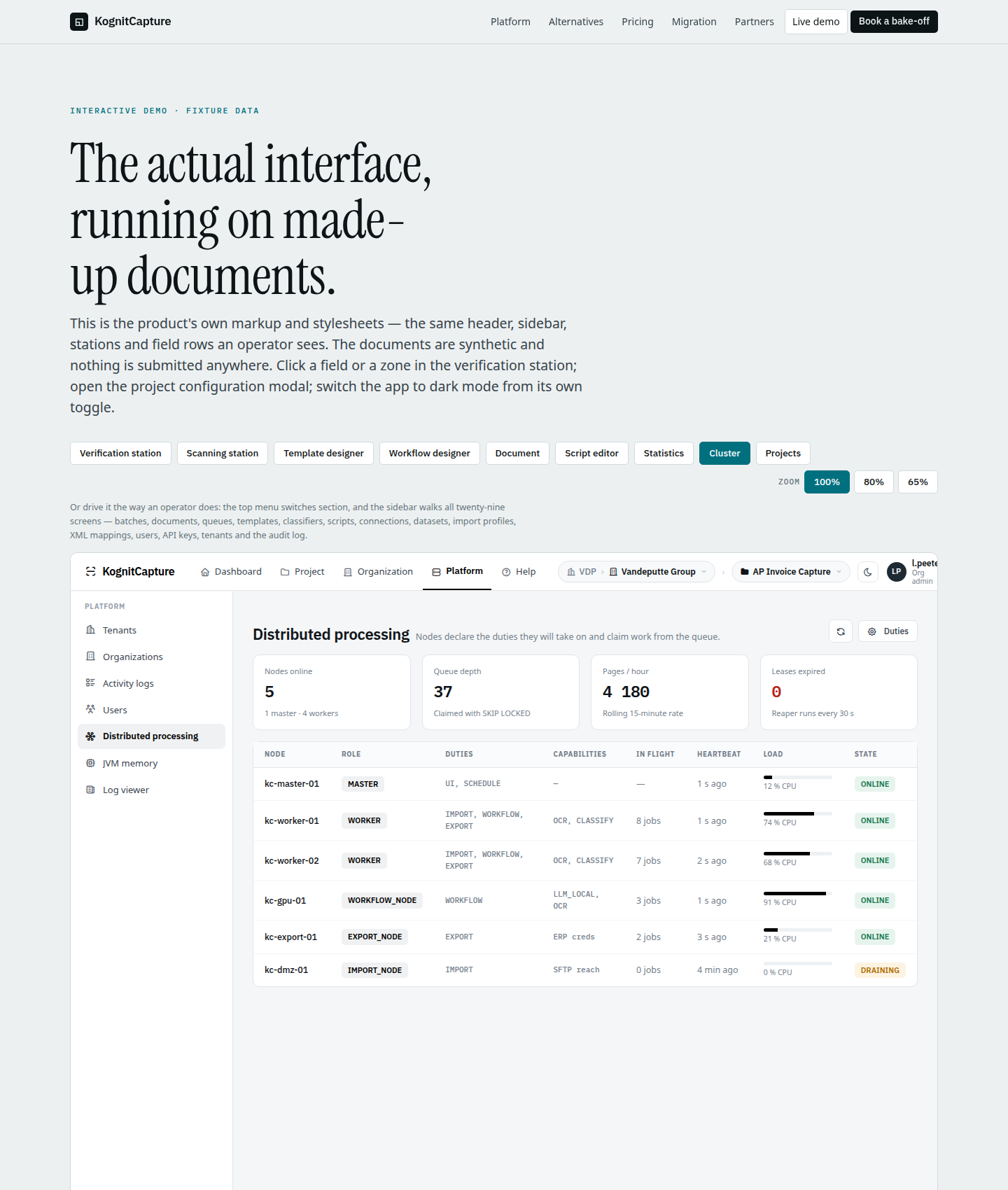Click the Activity logs sidebar icon
This screenshot has width=1008, height=1190.
[90, 683]
